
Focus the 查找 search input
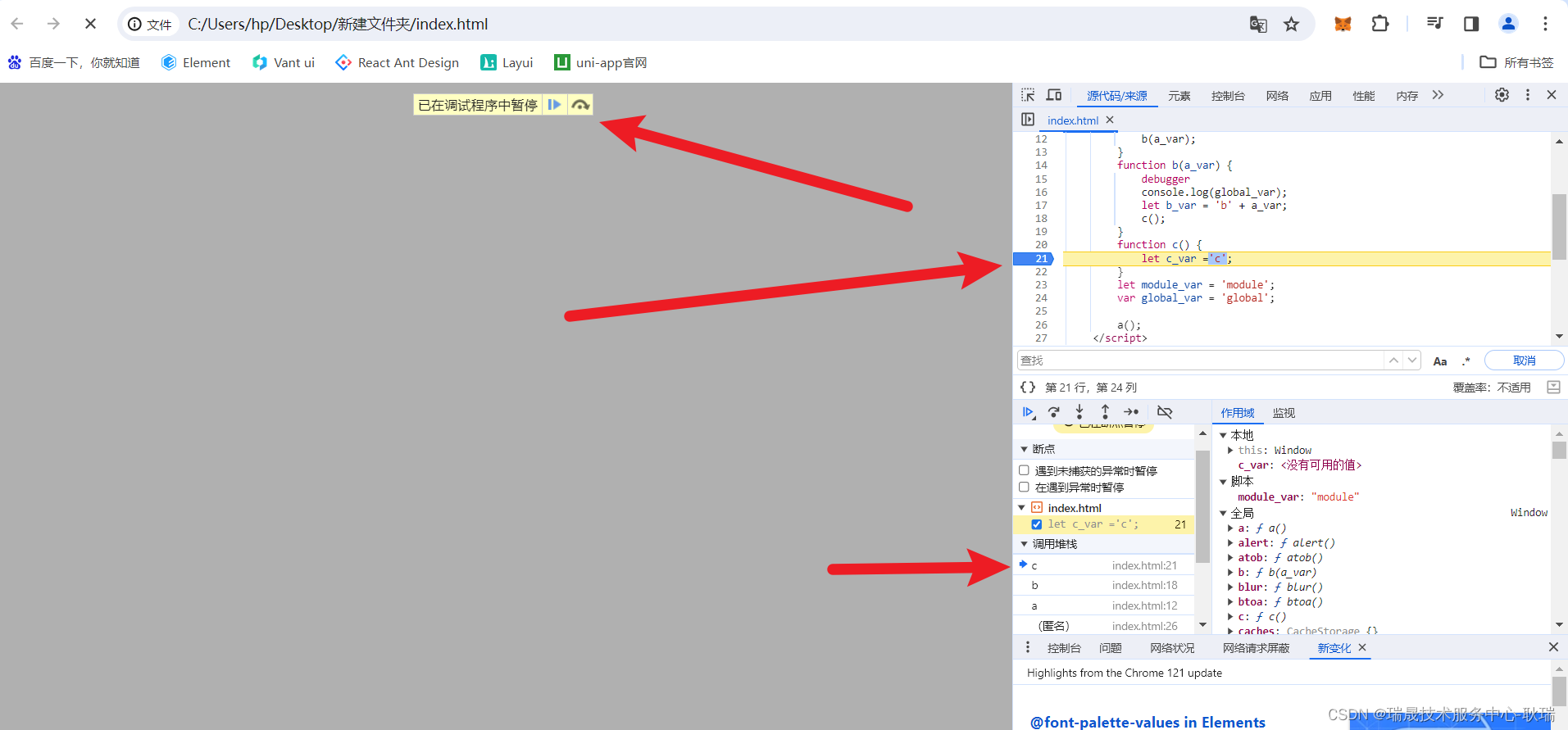coord(1201,360)
